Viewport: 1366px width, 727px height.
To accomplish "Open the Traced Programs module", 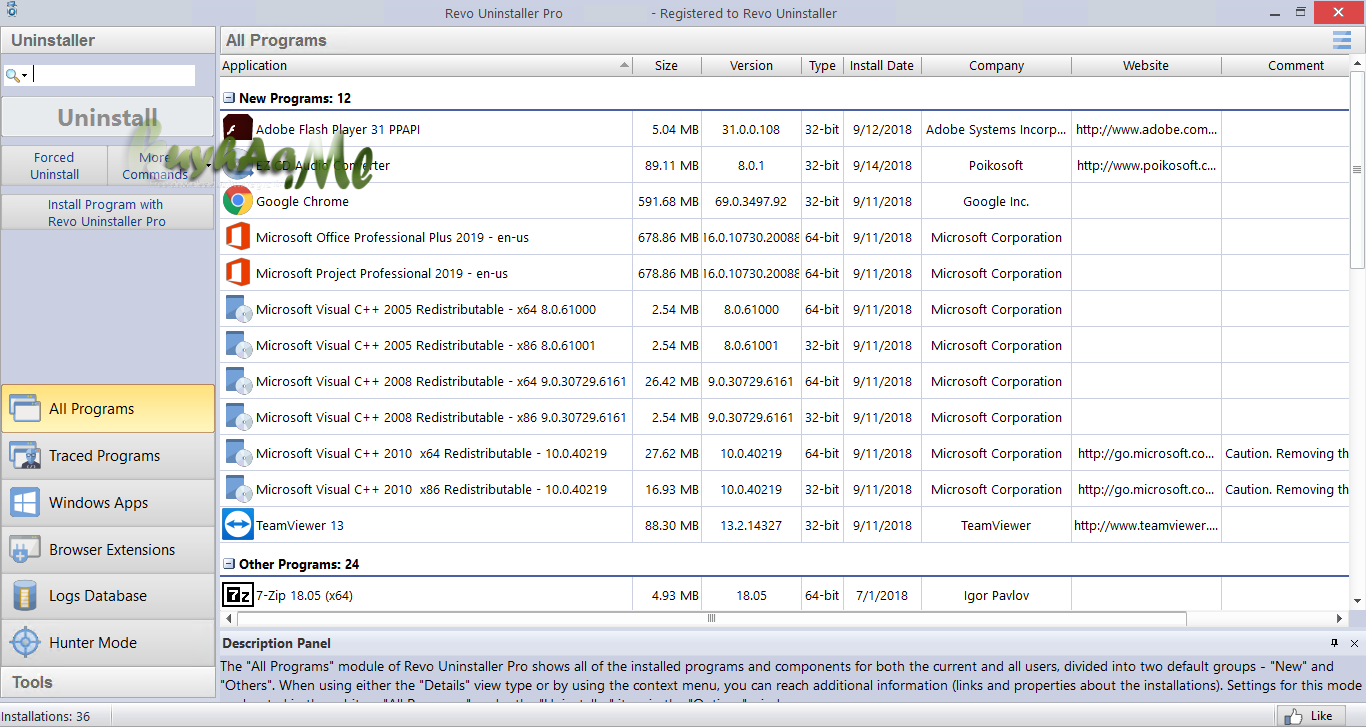I will tap(108, 456).
